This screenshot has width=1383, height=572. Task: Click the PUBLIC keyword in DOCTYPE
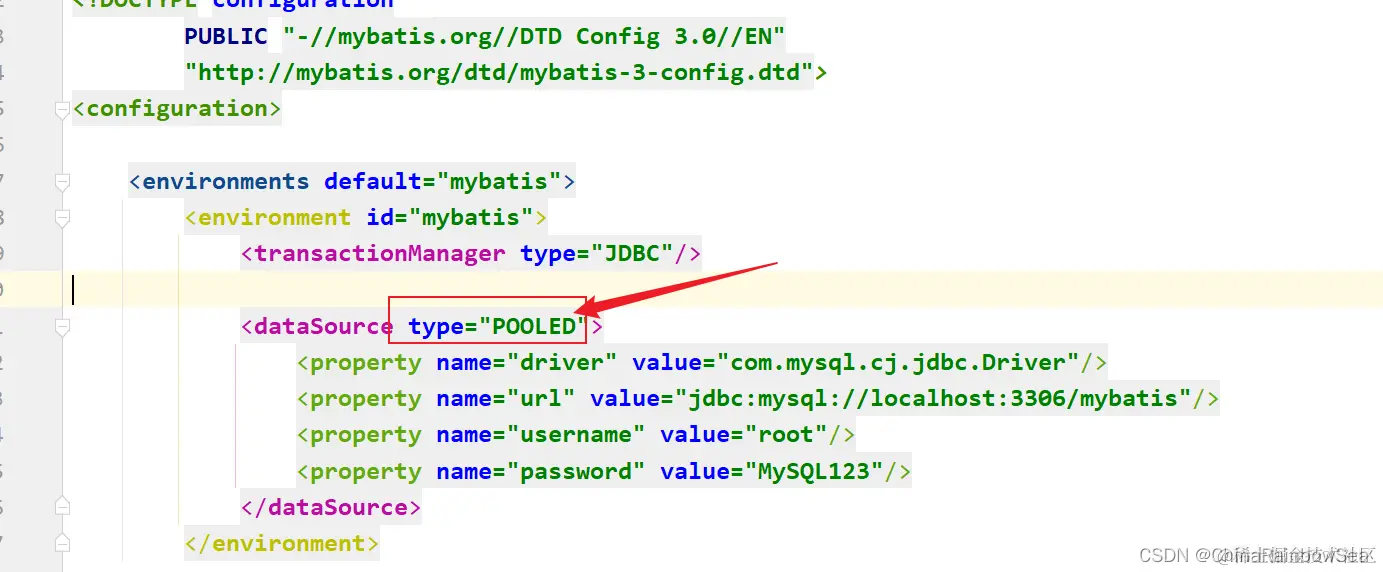pos(226,37)
